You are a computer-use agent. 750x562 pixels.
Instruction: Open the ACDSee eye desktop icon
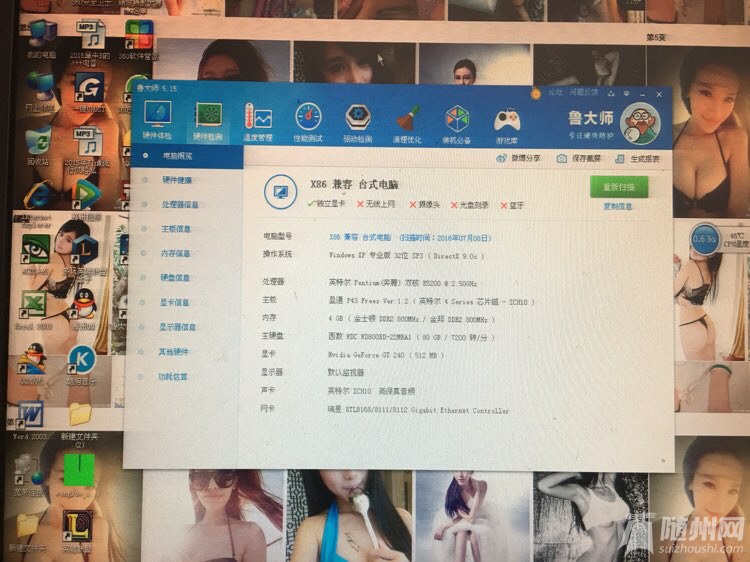tap(35, 255)
